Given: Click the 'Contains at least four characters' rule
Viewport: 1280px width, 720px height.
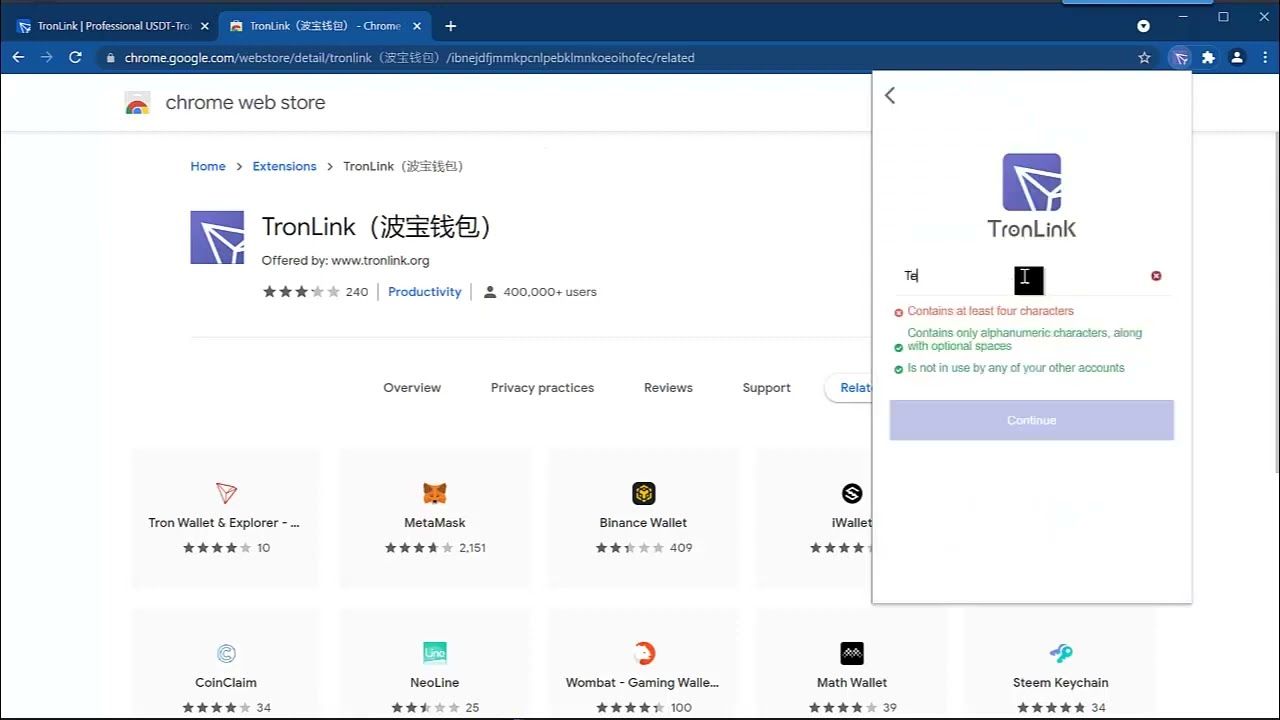Looking at the screenshot, I should 990,311.
